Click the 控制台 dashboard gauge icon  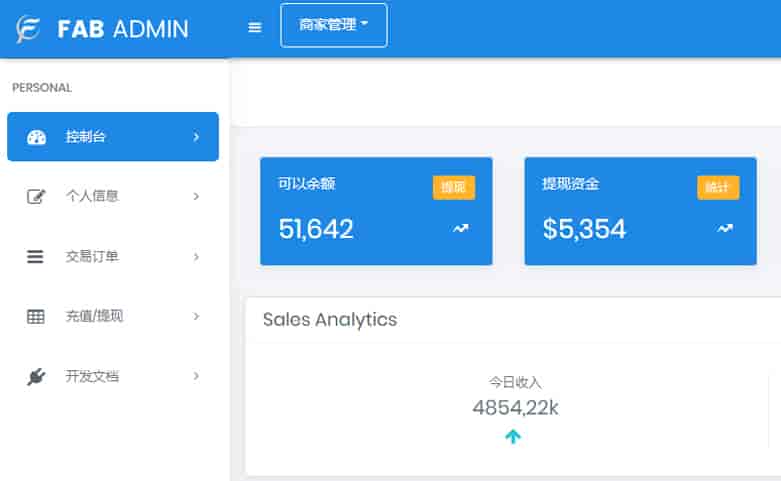coord(36,137)
